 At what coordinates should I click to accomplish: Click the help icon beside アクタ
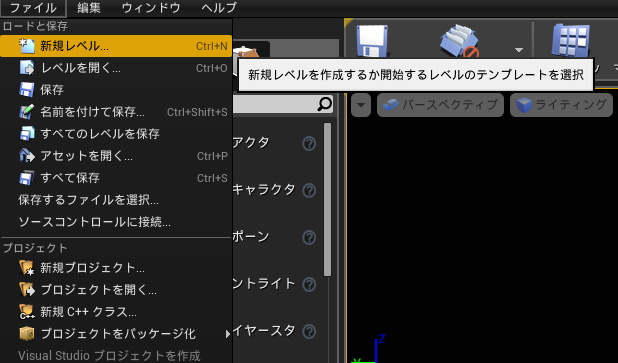[x=309, y=143]
